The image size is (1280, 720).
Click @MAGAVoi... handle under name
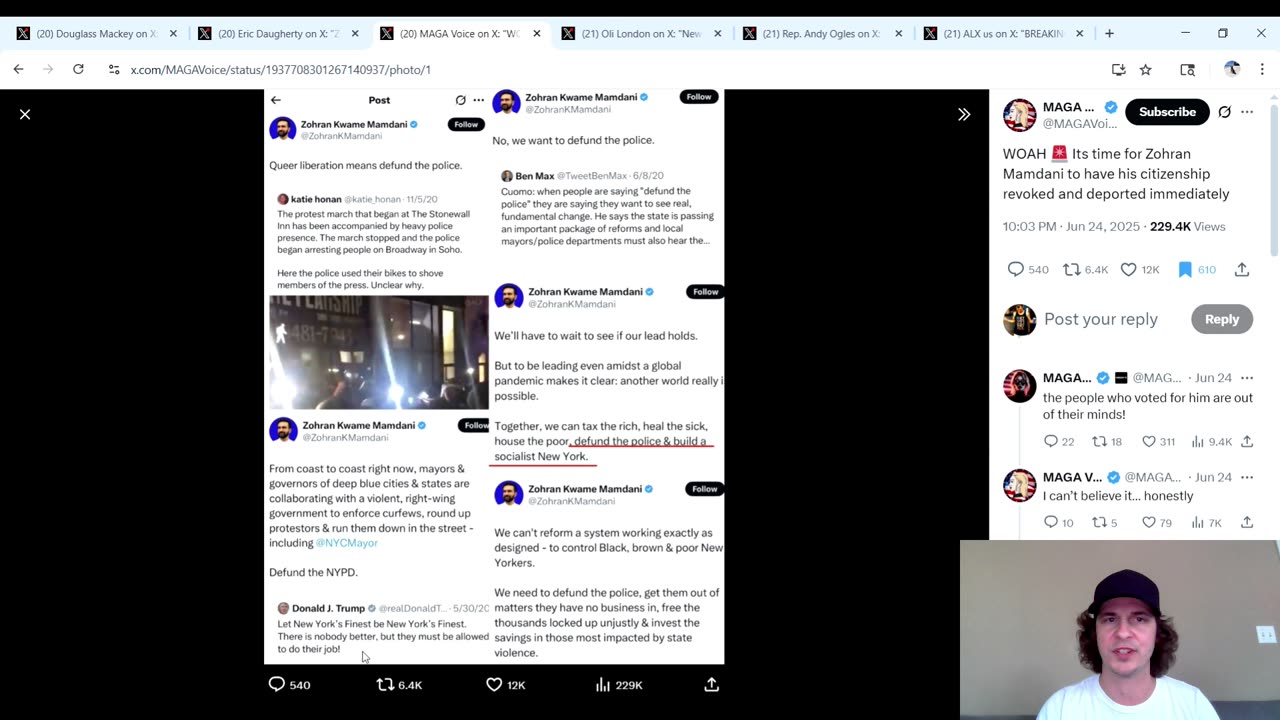click(1080, 124)
